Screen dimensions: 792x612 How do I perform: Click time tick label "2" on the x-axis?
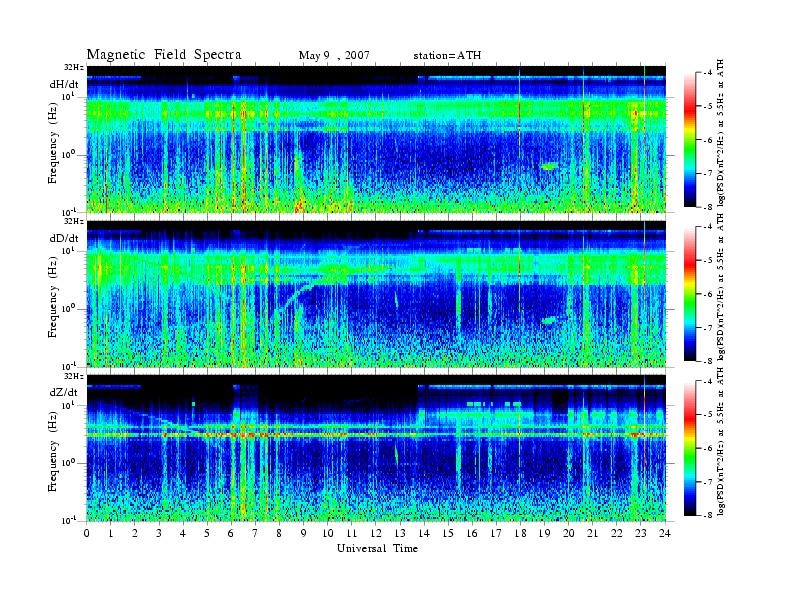(x=135, y=533)
